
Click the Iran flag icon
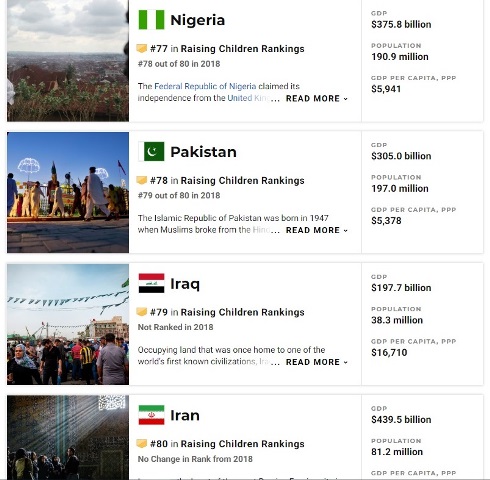151,415
